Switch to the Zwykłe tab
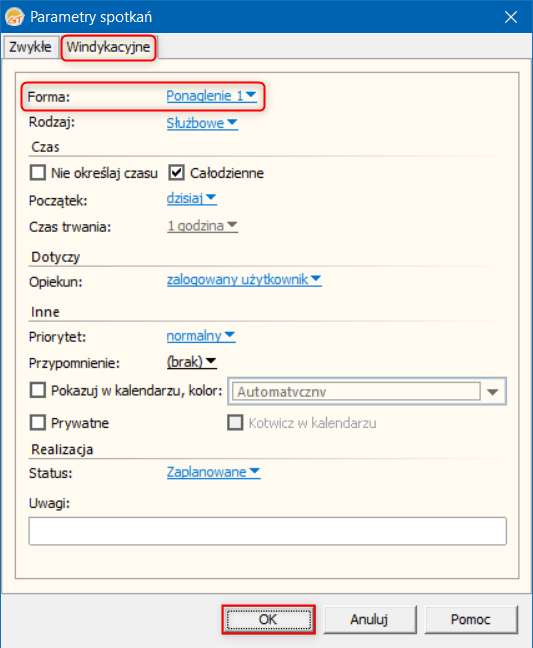 (x=30, y=47)
